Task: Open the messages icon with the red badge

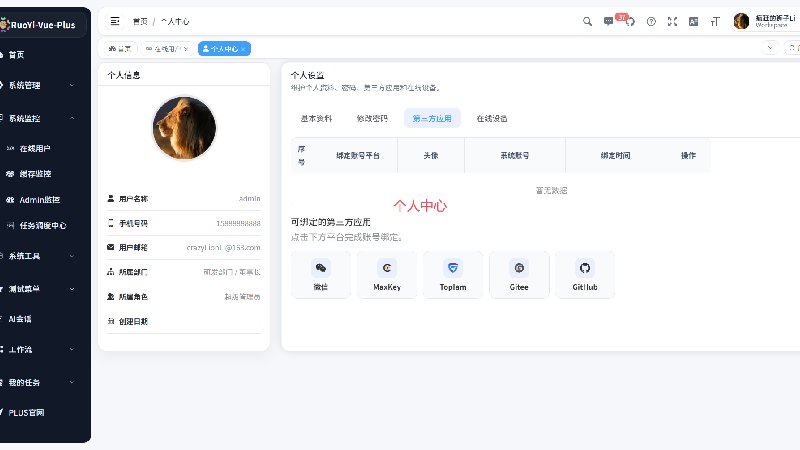Action: pos(608,21)
